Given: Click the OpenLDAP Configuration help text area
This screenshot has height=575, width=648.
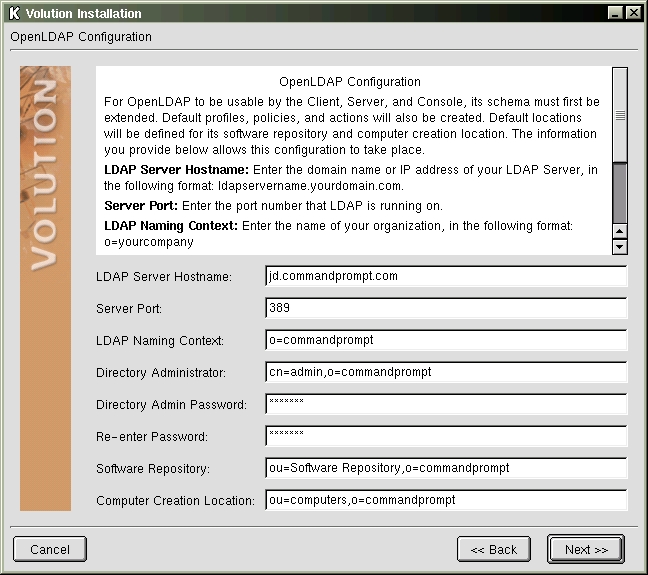Looking at the screenshot, I should 352,160.
